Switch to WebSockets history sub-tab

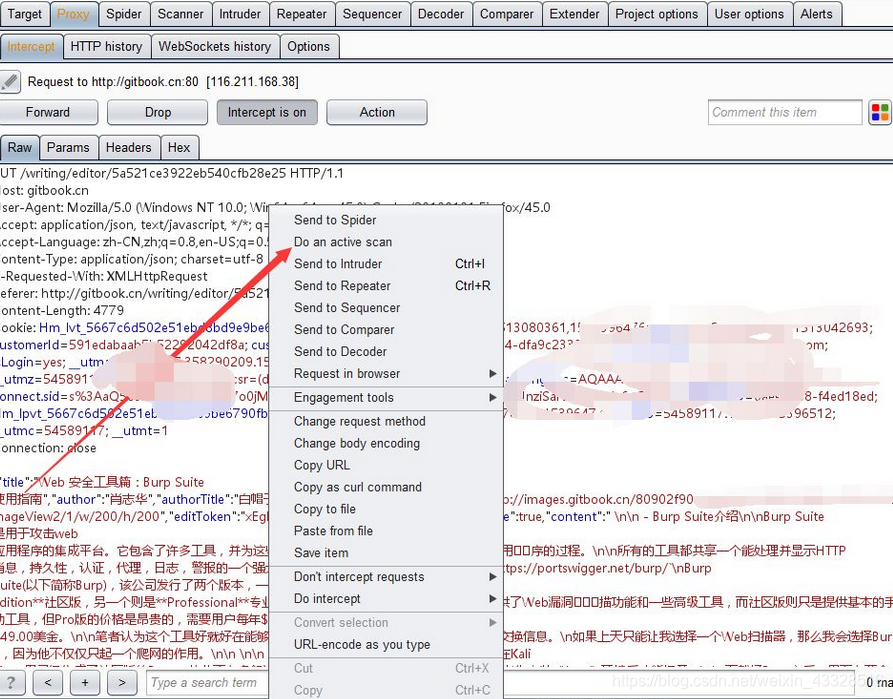215,47
